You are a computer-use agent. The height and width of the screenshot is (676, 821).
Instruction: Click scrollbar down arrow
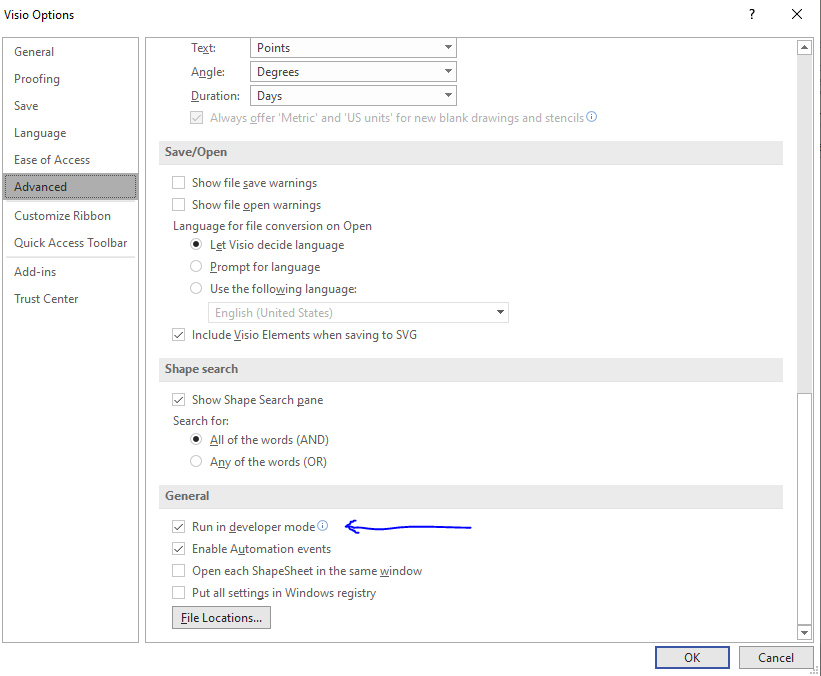(804, 633)
